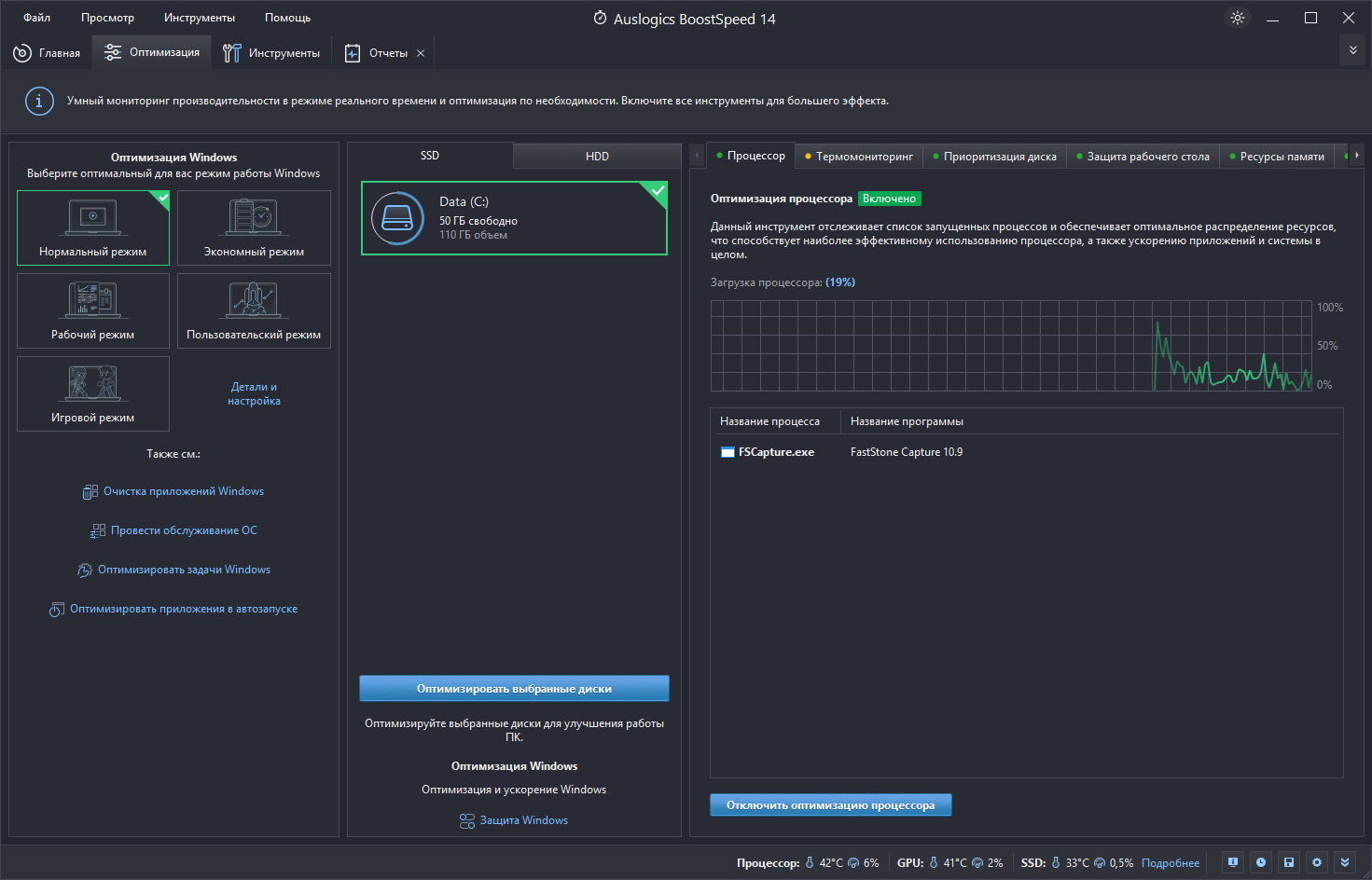1372x880 pixels.
Task: Select the Work mode (Рабочий режим) tile
Action: (x=93, y=310)
